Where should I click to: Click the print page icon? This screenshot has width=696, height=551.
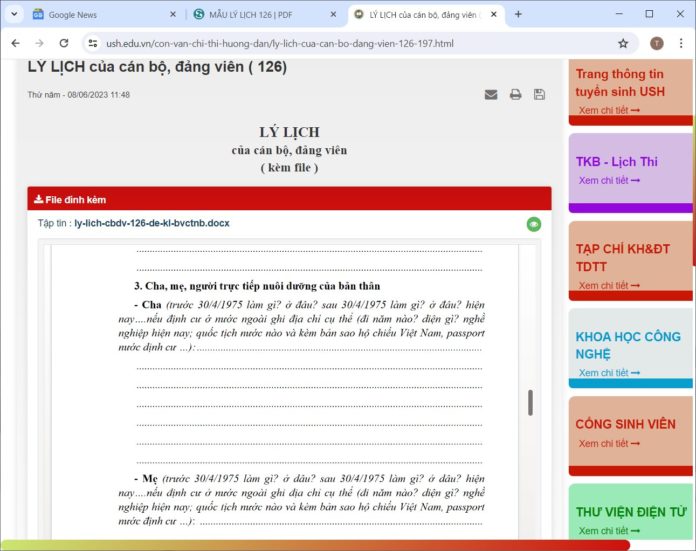tap(515, 95)
